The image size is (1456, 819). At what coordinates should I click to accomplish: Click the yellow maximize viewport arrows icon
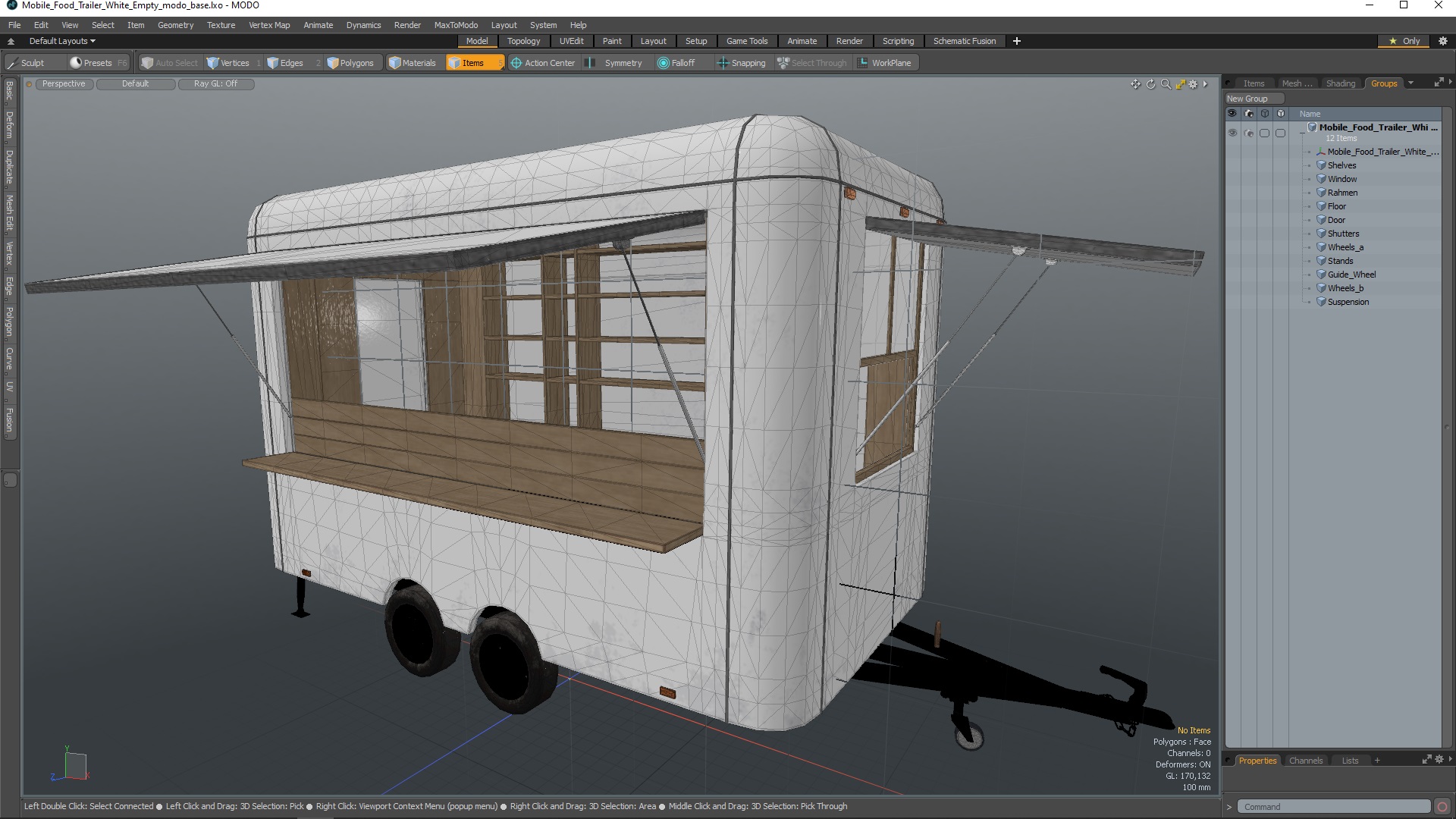tap(1180, 84)
